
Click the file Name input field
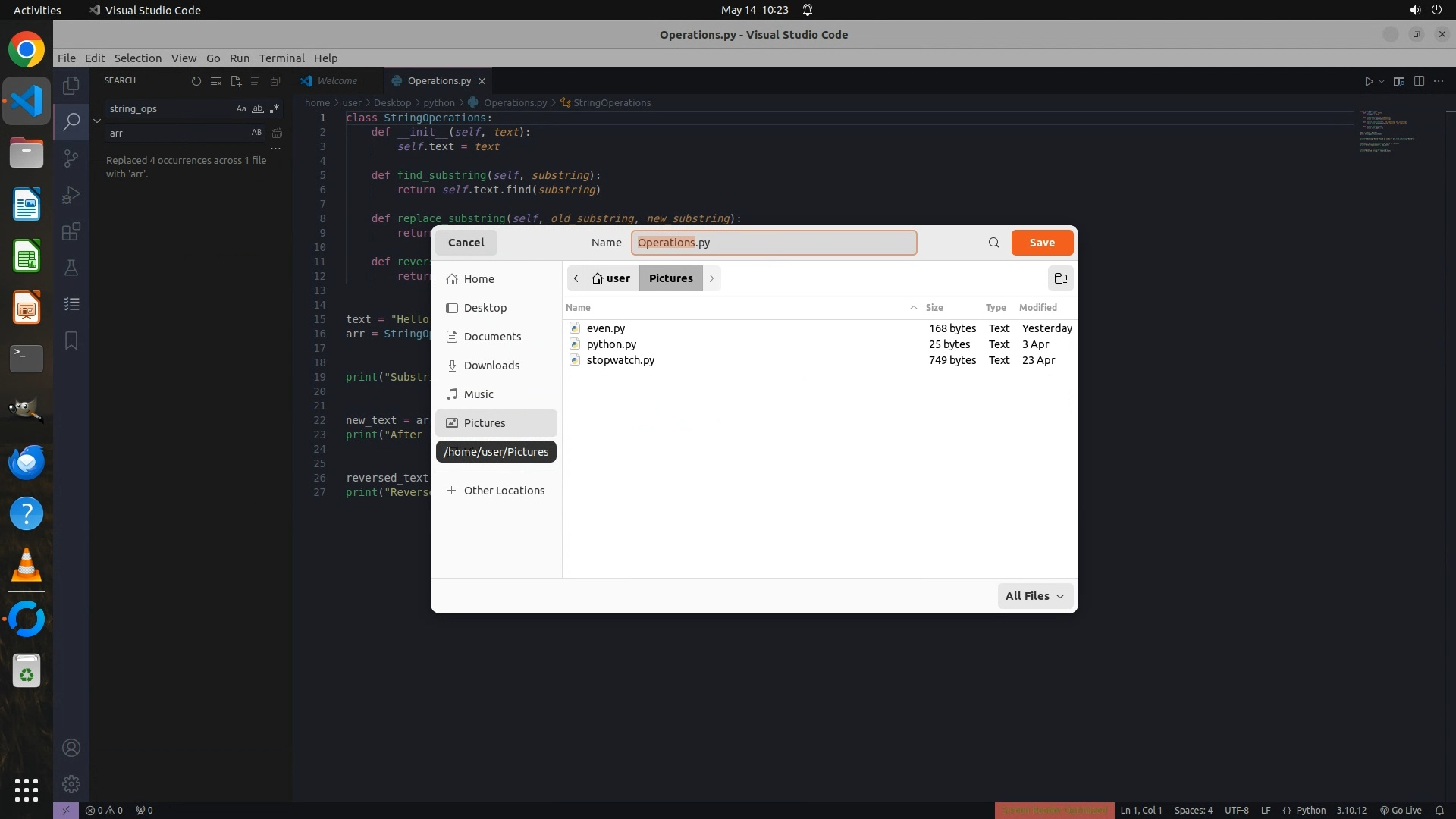[x=773, y=243]
